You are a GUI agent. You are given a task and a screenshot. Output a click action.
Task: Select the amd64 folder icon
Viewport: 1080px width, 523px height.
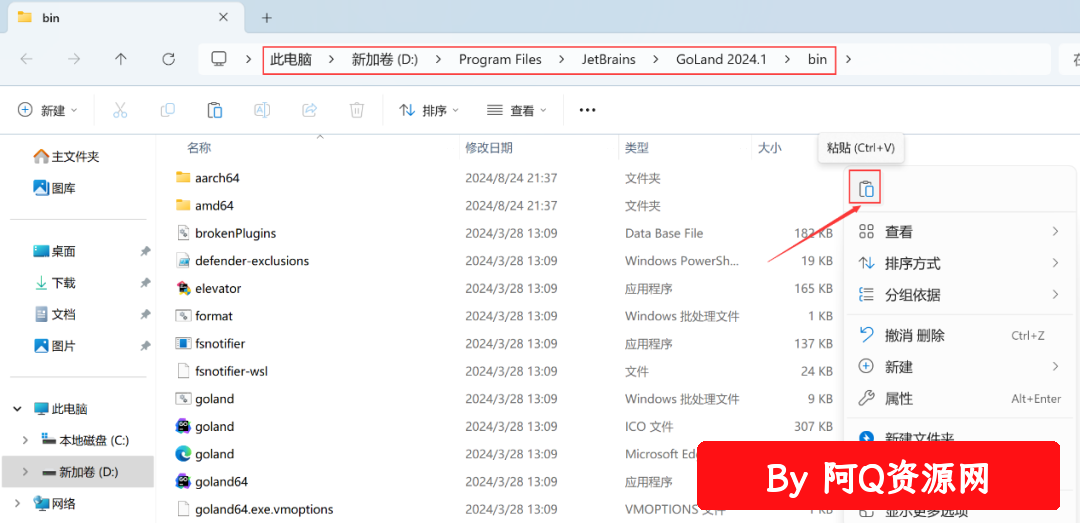pyautogui.click(x=183, y=205)
